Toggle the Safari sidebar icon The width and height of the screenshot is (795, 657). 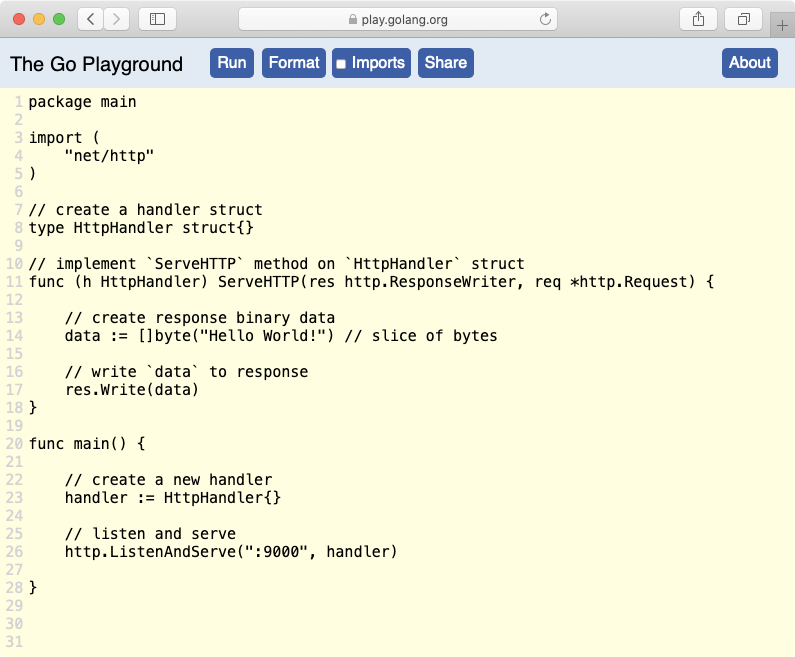pos(157,19)
